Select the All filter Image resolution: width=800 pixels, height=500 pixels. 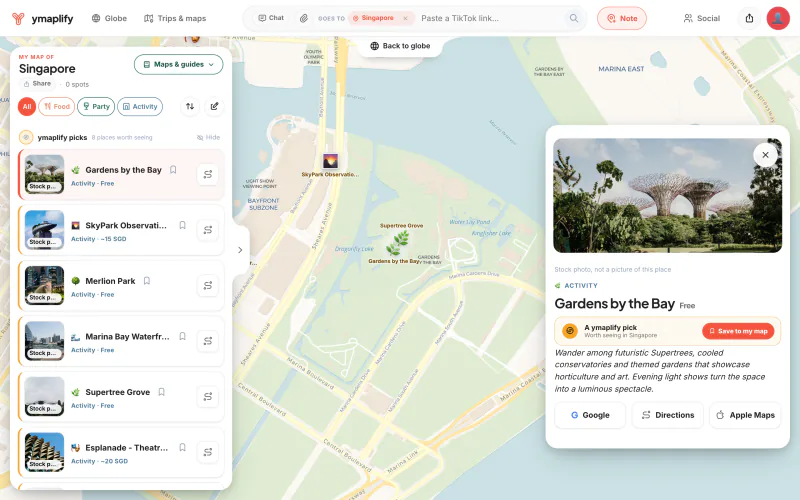pyautogui.click(x=27, y=107)
